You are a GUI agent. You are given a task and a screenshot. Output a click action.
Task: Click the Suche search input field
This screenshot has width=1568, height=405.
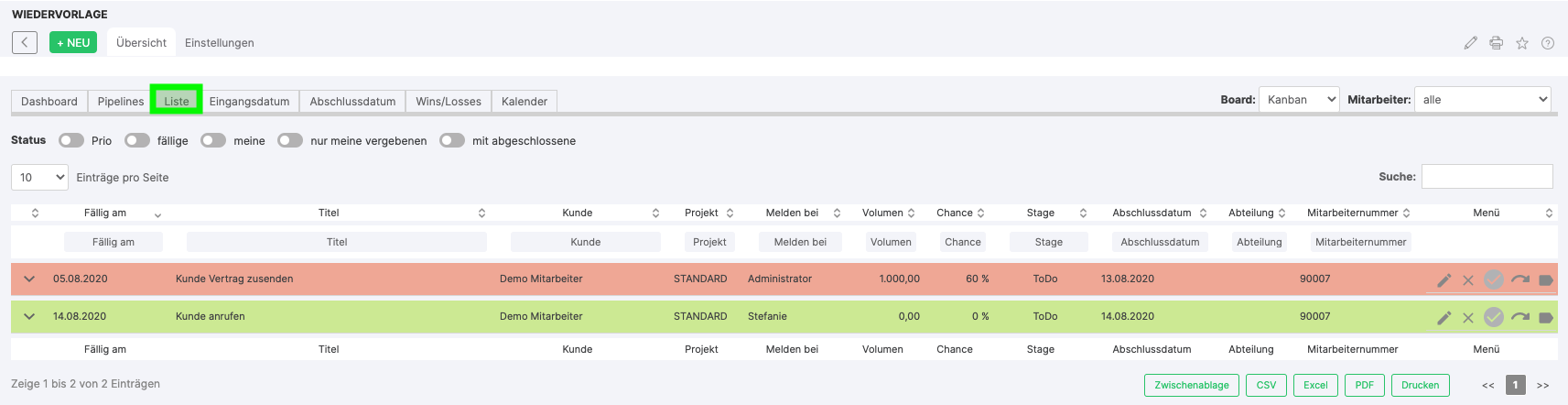tap(1487, 177)
